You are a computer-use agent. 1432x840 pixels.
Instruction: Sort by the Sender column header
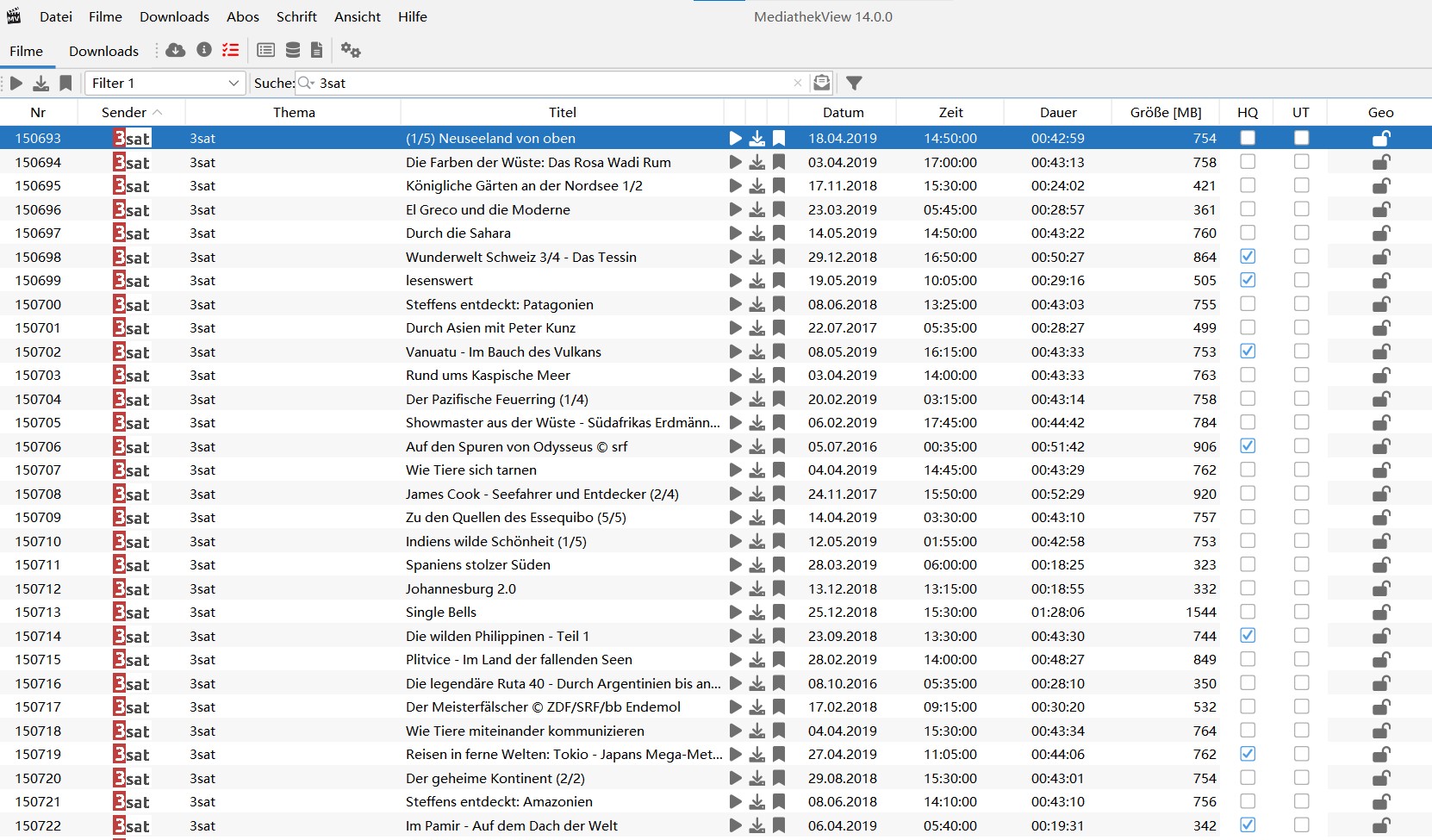point(131,112)
